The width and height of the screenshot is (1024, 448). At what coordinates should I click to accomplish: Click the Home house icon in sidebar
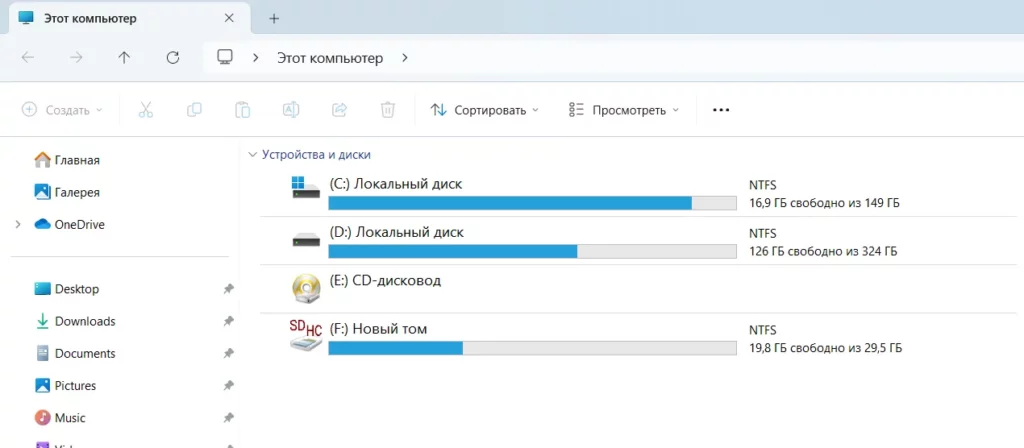click(42, 160)
